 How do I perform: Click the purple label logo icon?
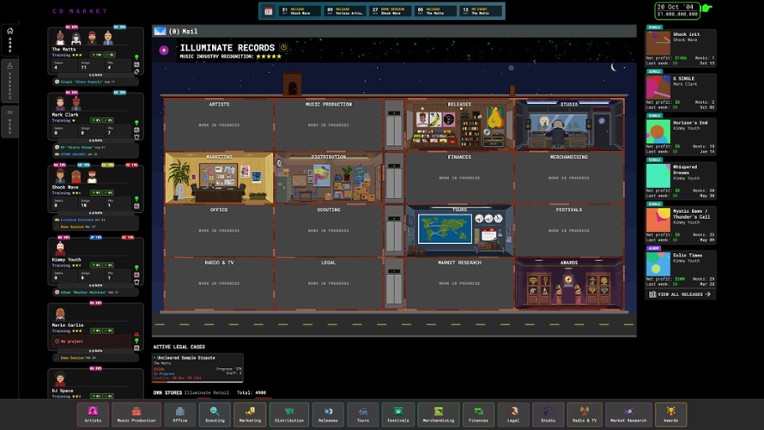(164, 50)
